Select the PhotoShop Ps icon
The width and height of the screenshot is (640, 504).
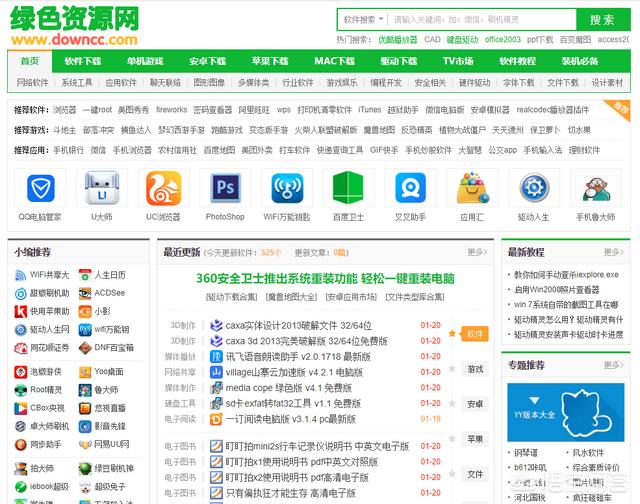tap(225, 188)
